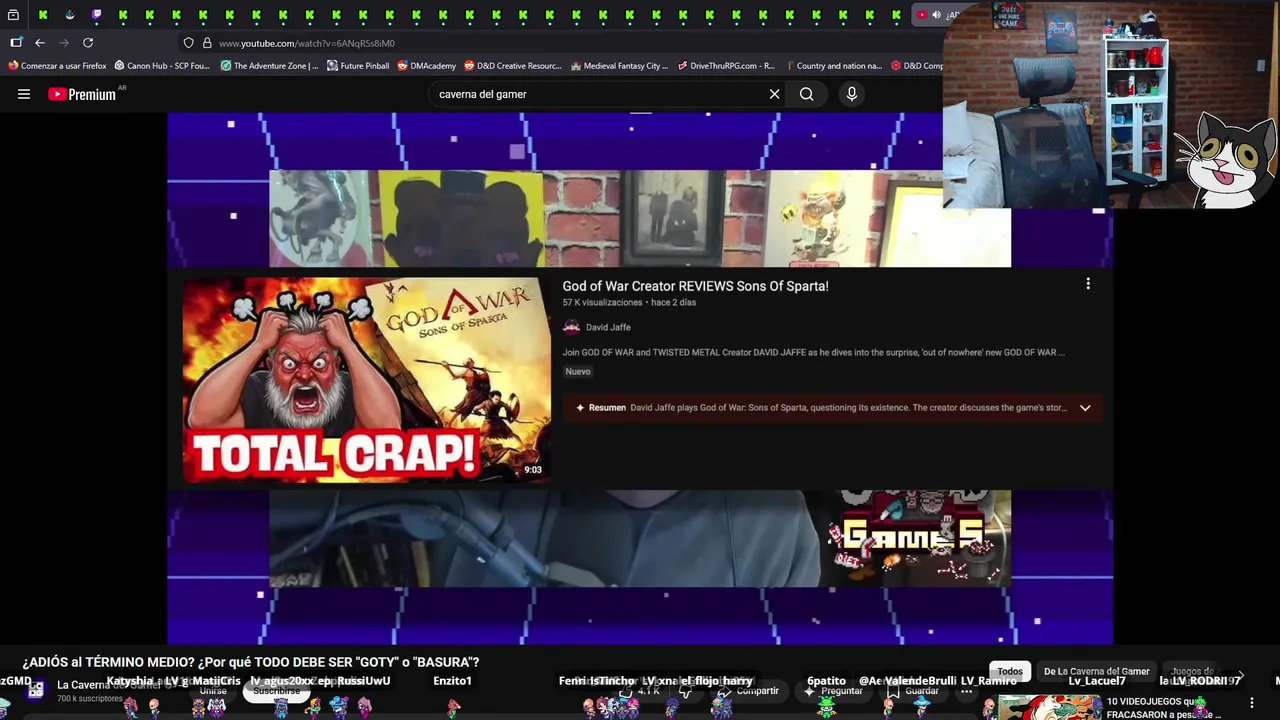Open the D&D Creative Resource bookmark
This screenshot has height=720, width=1280.
(x=513, y=66)
